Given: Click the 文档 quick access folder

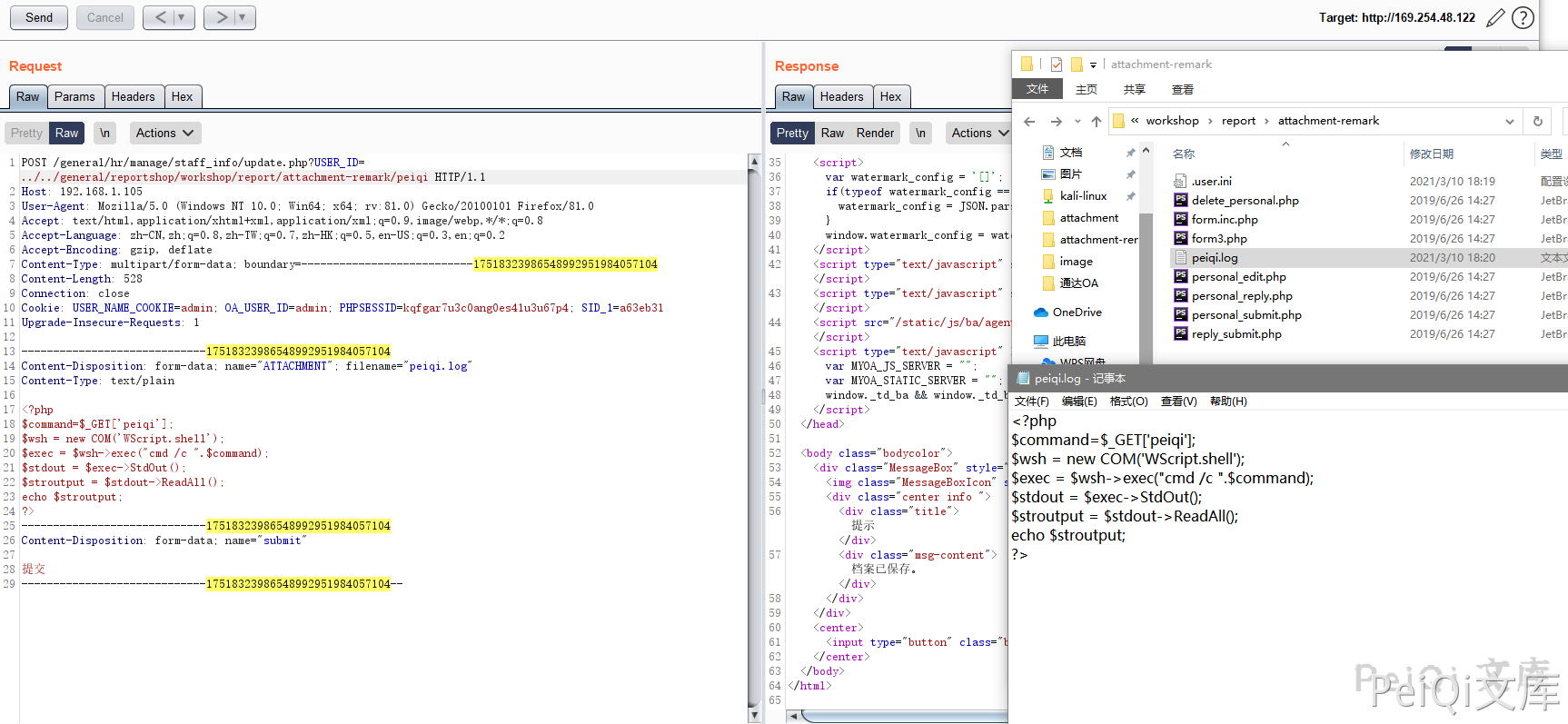Looking at the screenshot, I should tap(1062, 152).
